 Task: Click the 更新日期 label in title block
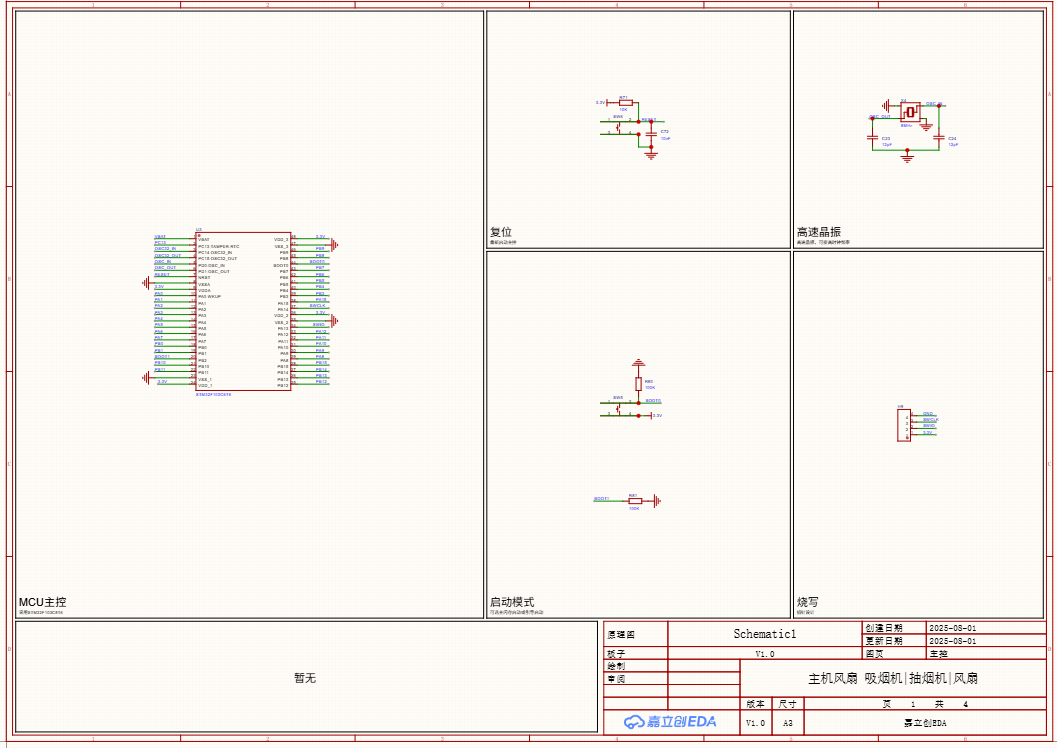(x=884, y=641)
